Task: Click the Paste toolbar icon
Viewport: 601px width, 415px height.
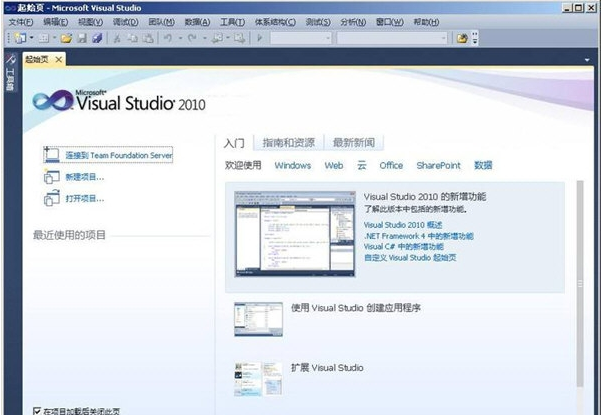Action: click(x=148, y=38)
